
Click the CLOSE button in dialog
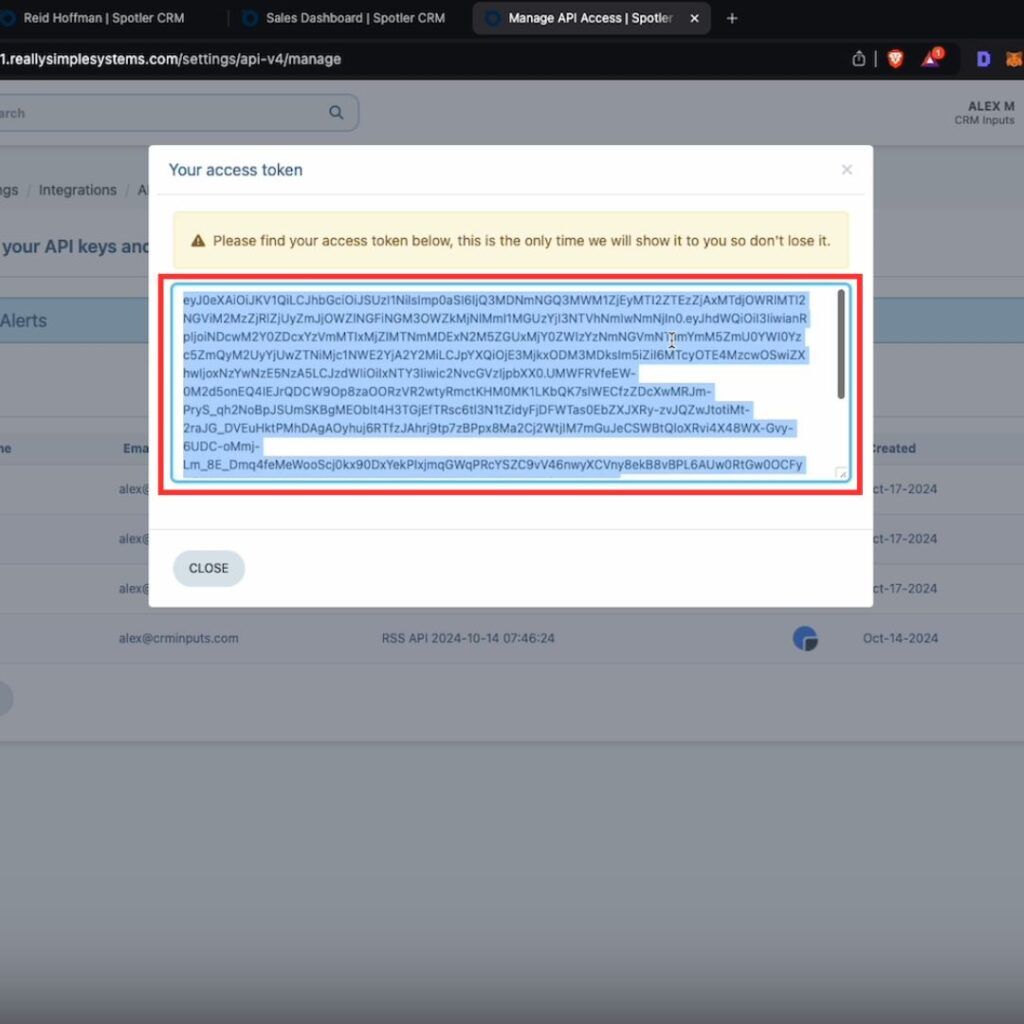point(209,568)
